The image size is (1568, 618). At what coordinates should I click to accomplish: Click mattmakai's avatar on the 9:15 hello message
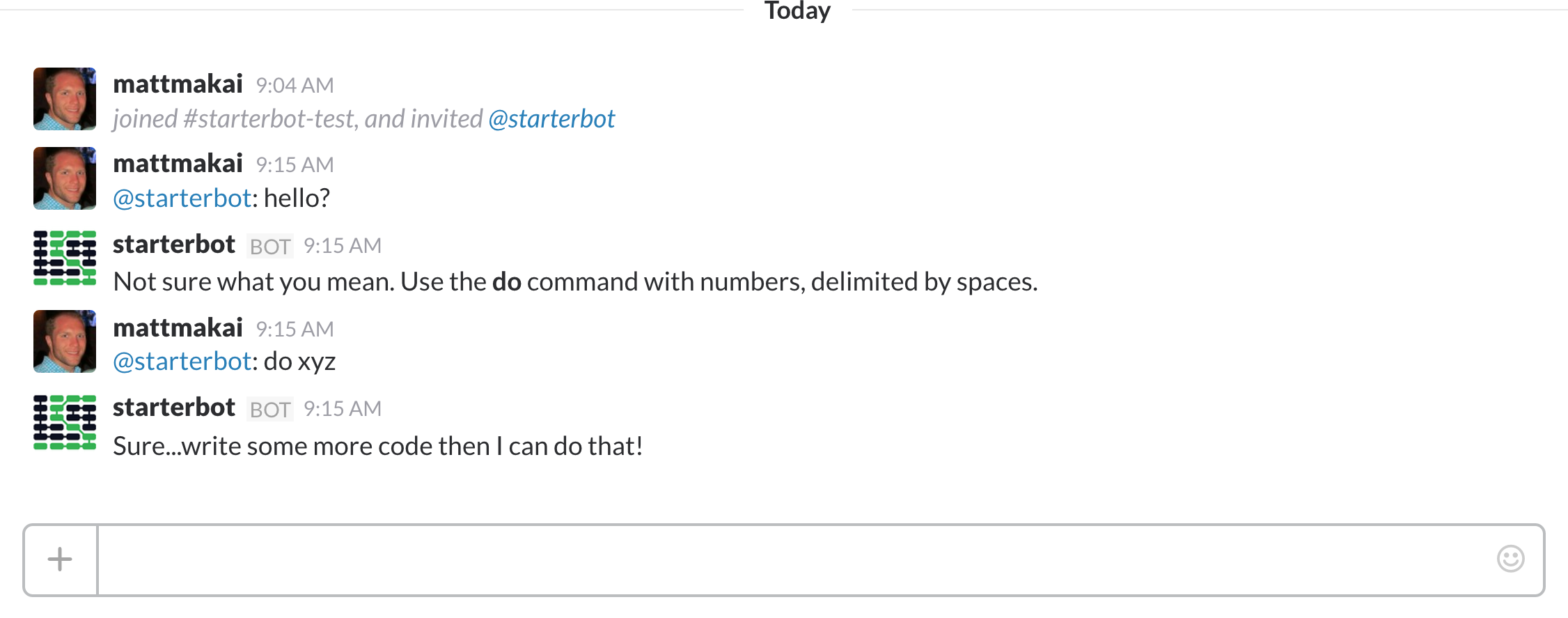pyautogui.click(x=64, y=178)
